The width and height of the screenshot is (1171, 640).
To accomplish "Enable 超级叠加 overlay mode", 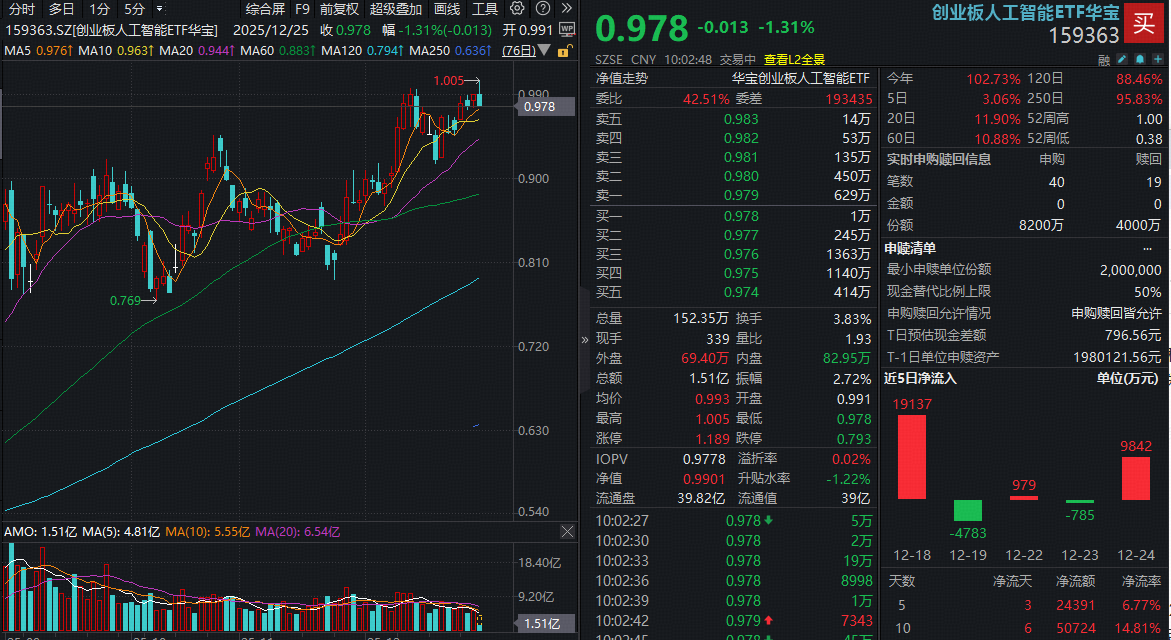I will pos(394,9).
